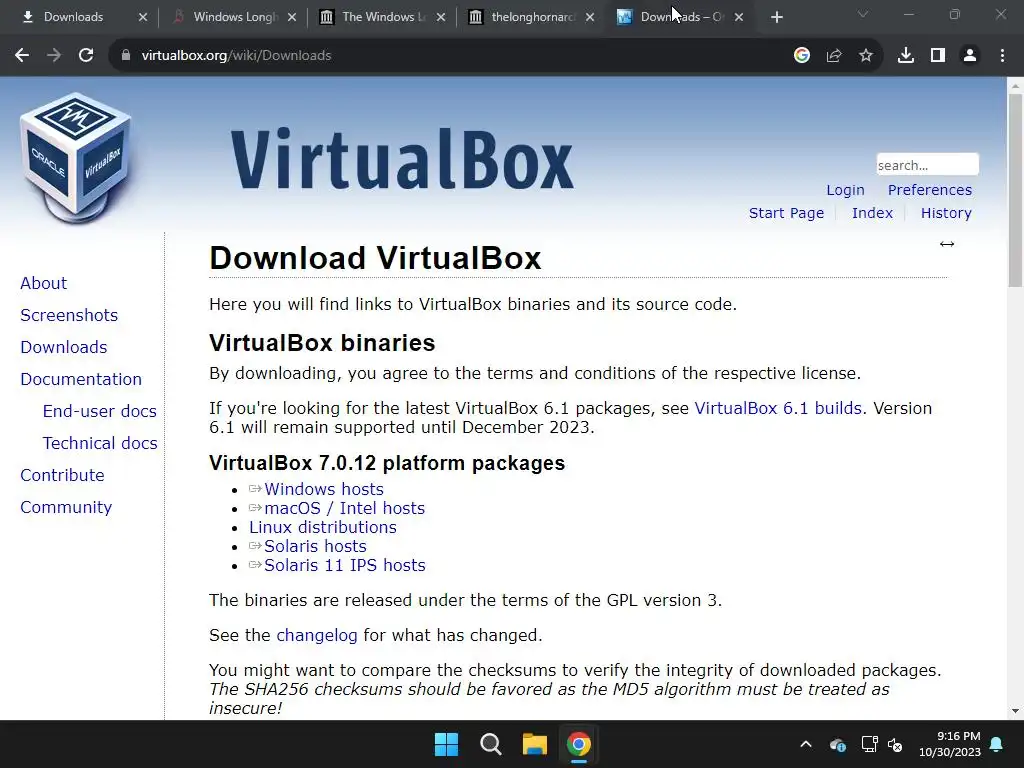Viewport: 1024px width, 768px height.
Task: Toggle wide layout double-arrow icon
Action: (947, 244)
